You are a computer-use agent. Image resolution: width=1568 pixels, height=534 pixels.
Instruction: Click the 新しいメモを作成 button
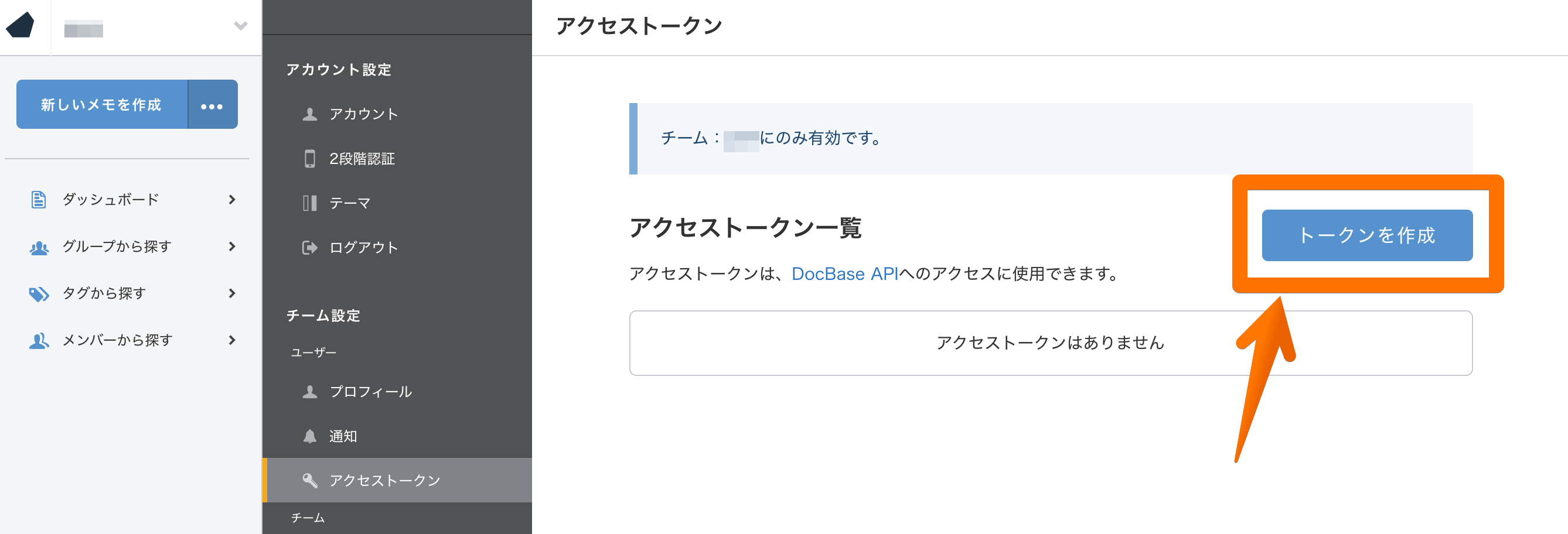101,105
